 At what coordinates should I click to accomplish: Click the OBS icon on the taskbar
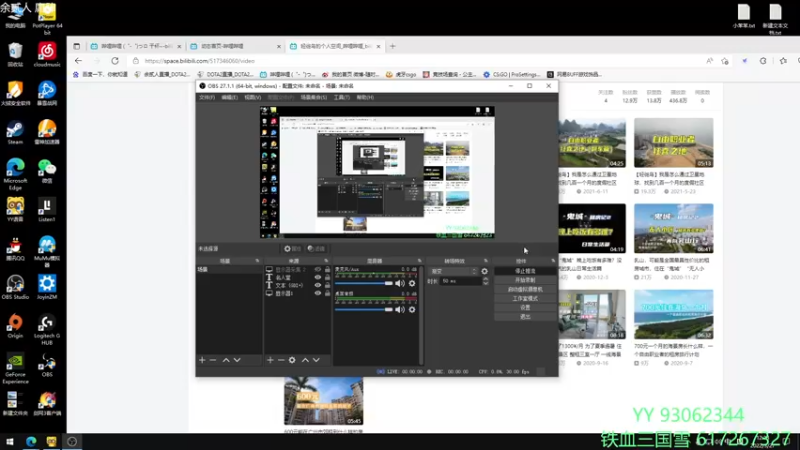pos(72,442)
